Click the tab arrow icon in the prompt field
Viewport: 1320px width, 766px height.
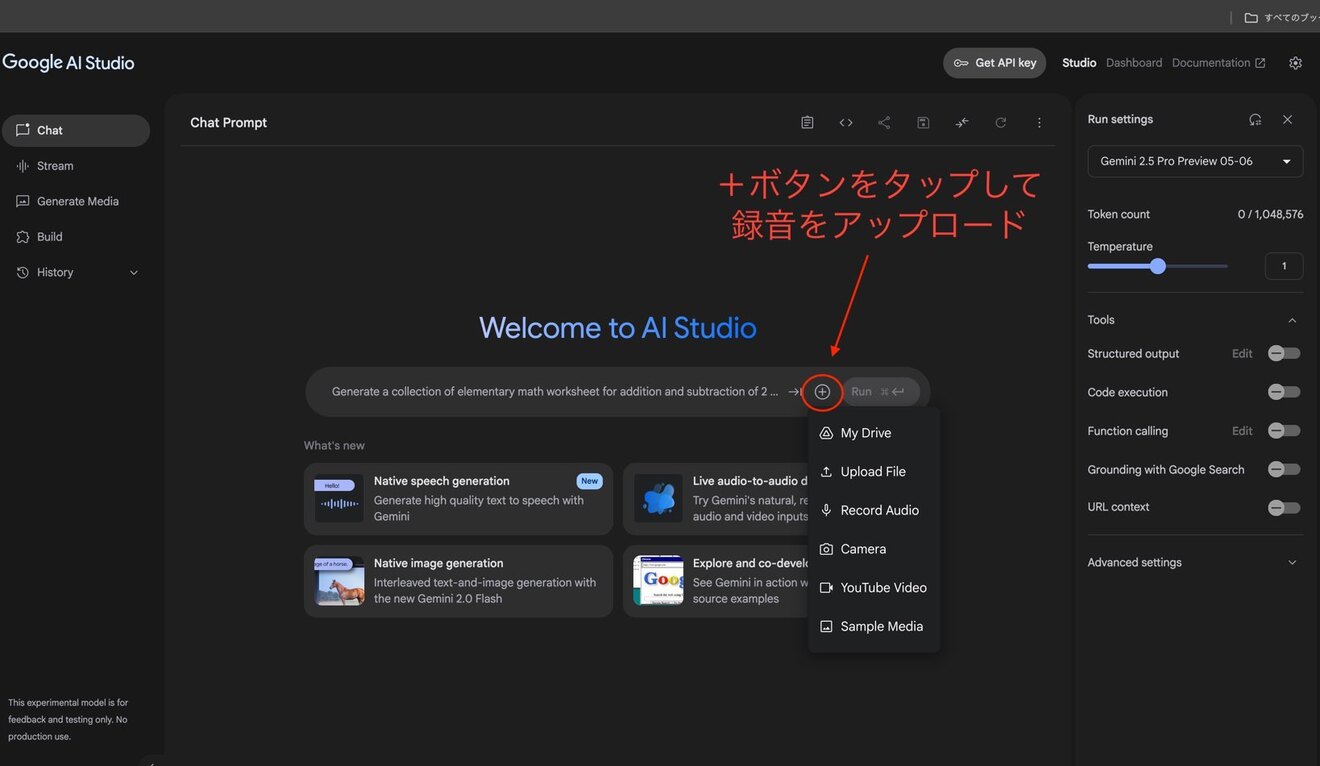point(794,392)
